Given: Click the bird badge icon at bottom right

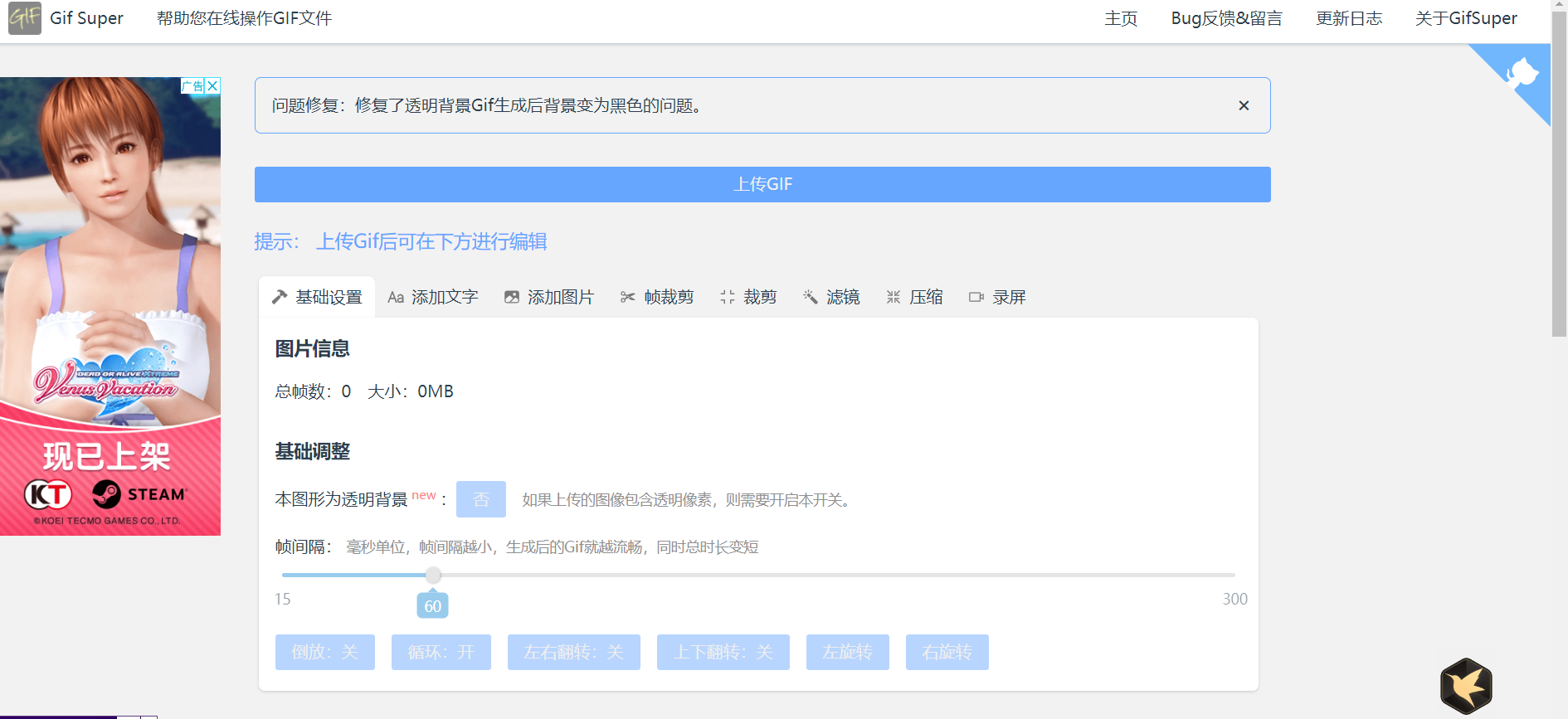Looking at the screenshot, I should (1466, 686).
